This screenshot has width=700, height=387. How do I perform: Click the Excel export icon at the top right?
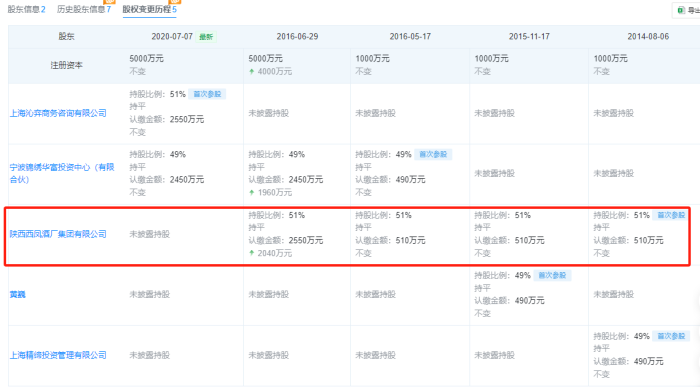coord(681,10)
